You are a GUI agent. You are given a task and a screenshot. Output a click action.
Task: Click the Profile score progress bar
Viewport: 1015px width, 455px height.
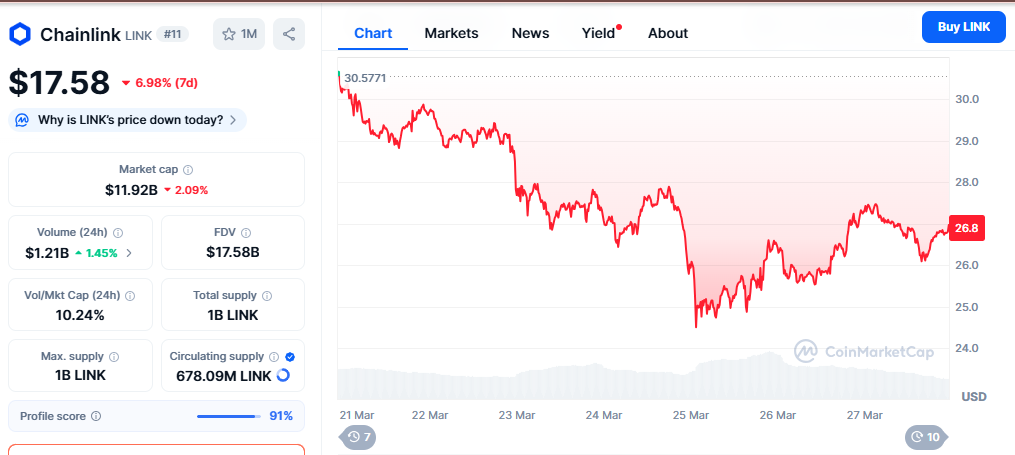coord(228,416)
